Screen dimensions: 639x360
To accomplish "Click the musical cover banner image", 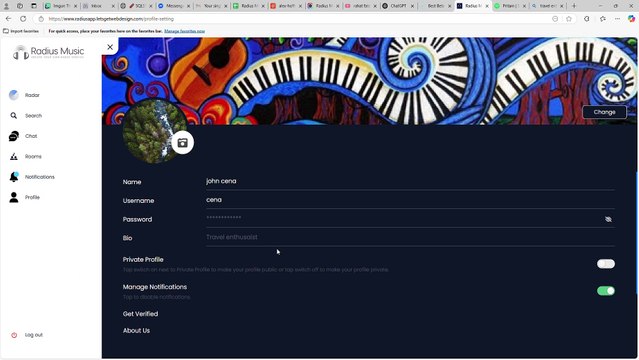I will coord(369,81).
